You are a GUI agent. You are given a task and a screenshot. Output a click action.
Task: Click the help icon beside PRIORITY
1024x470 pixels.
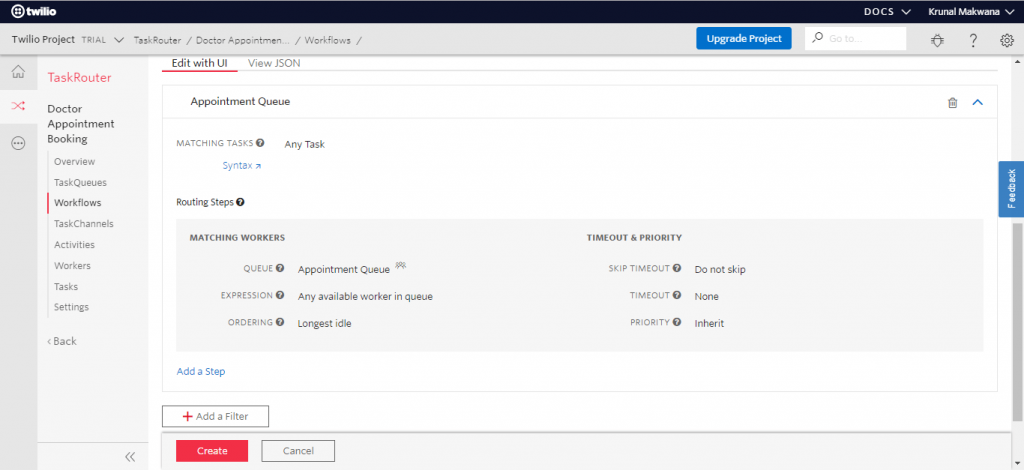pyautogui.click(x=677, y=322)
